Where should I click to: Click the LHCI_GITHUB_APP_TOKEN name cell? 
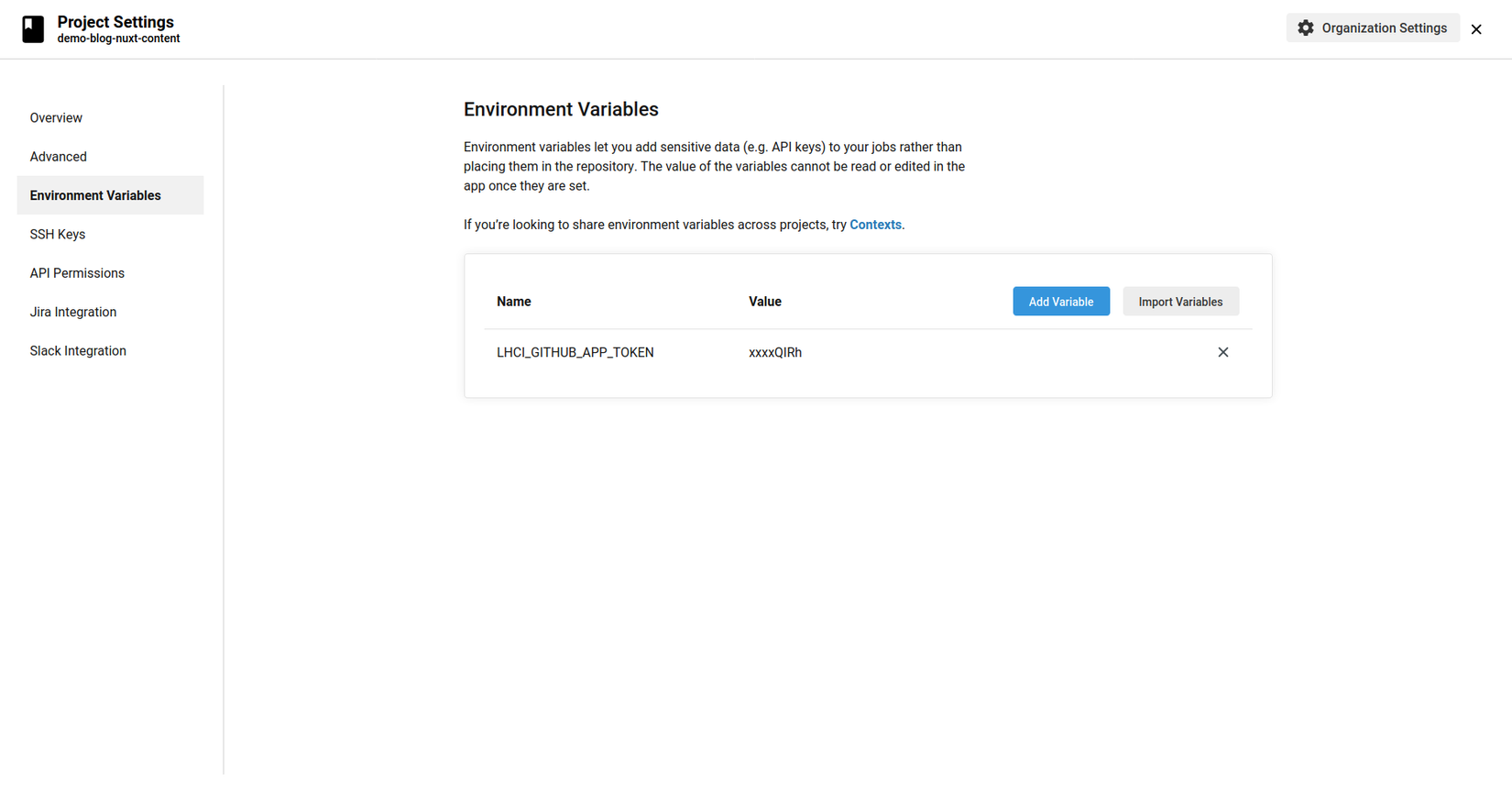(x=575, y=352)
